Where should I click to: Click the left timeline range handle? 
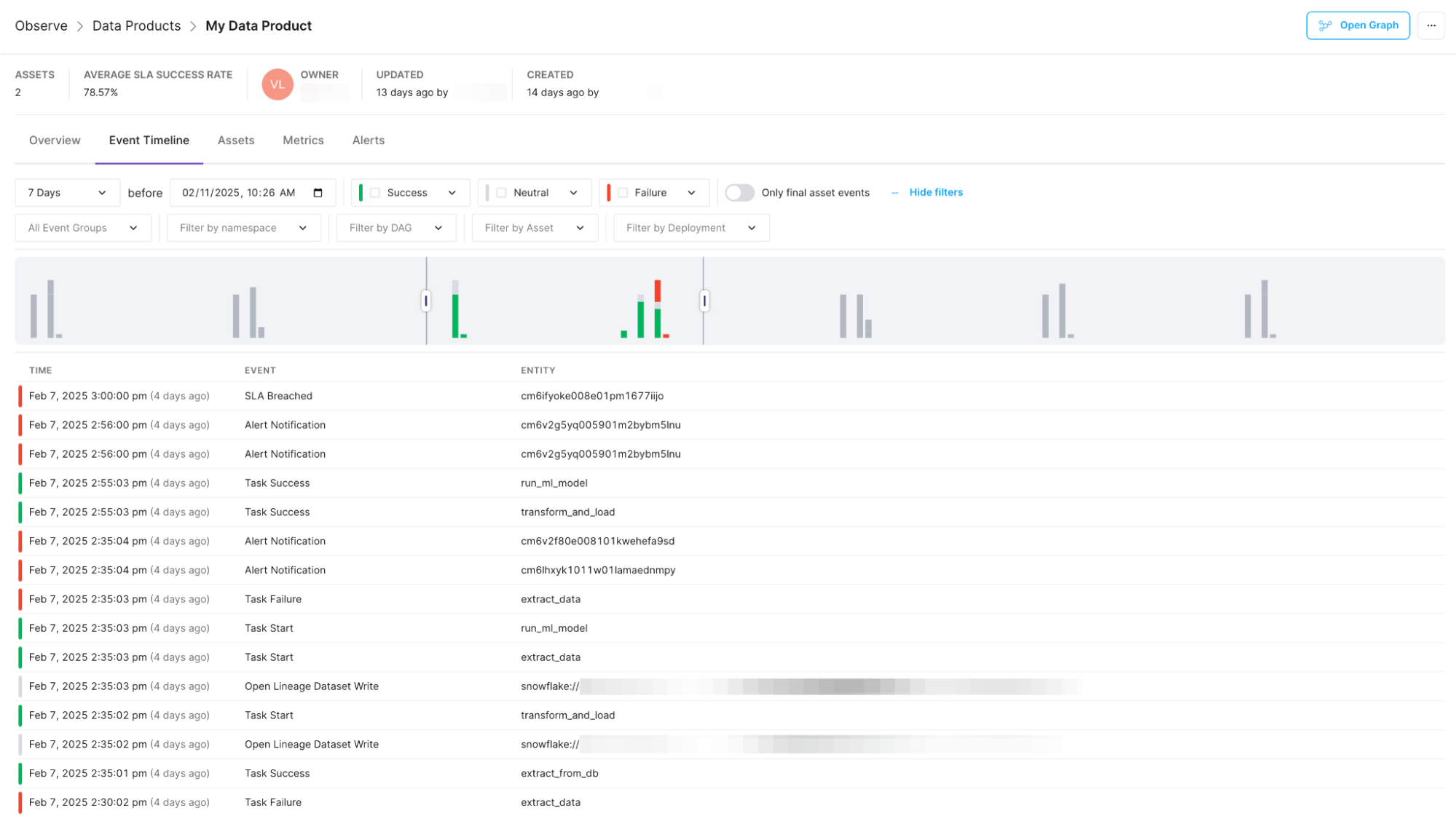(x=426, y=301)
